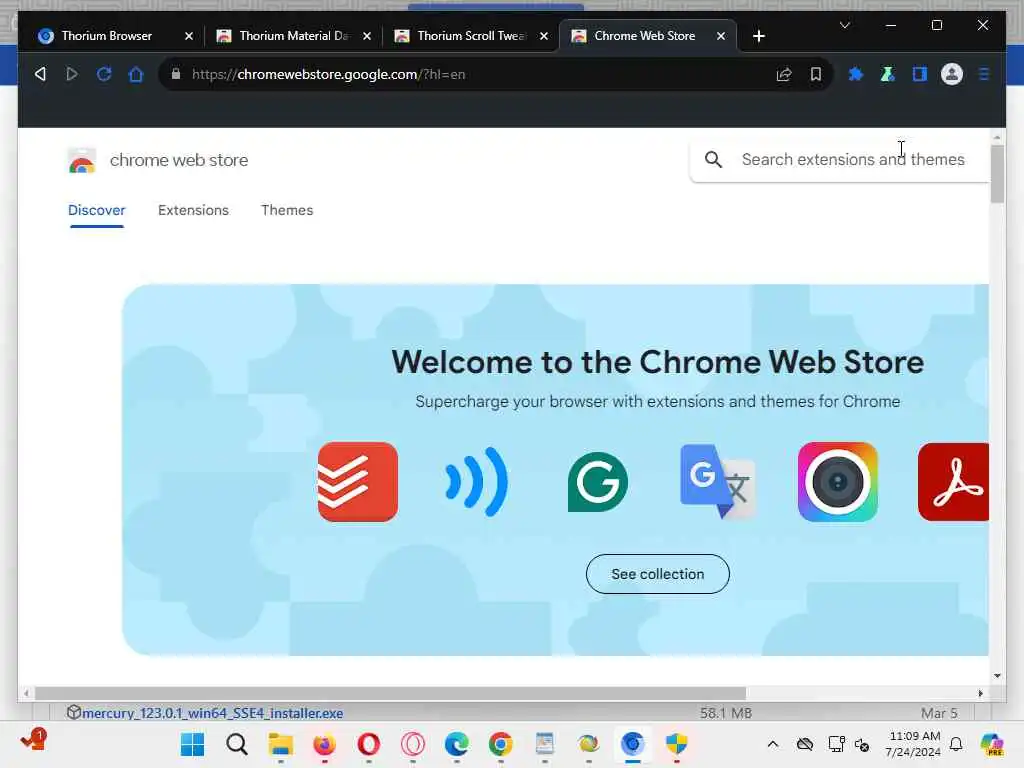View site info via the lock icon
1024x768 pixels.
[x=176, y=74]
